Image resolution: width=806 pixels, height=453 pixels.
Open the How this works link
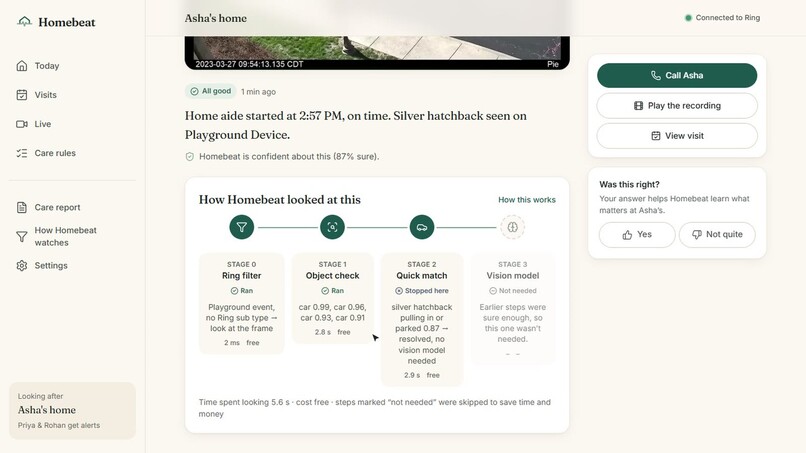tap(527, 200)
